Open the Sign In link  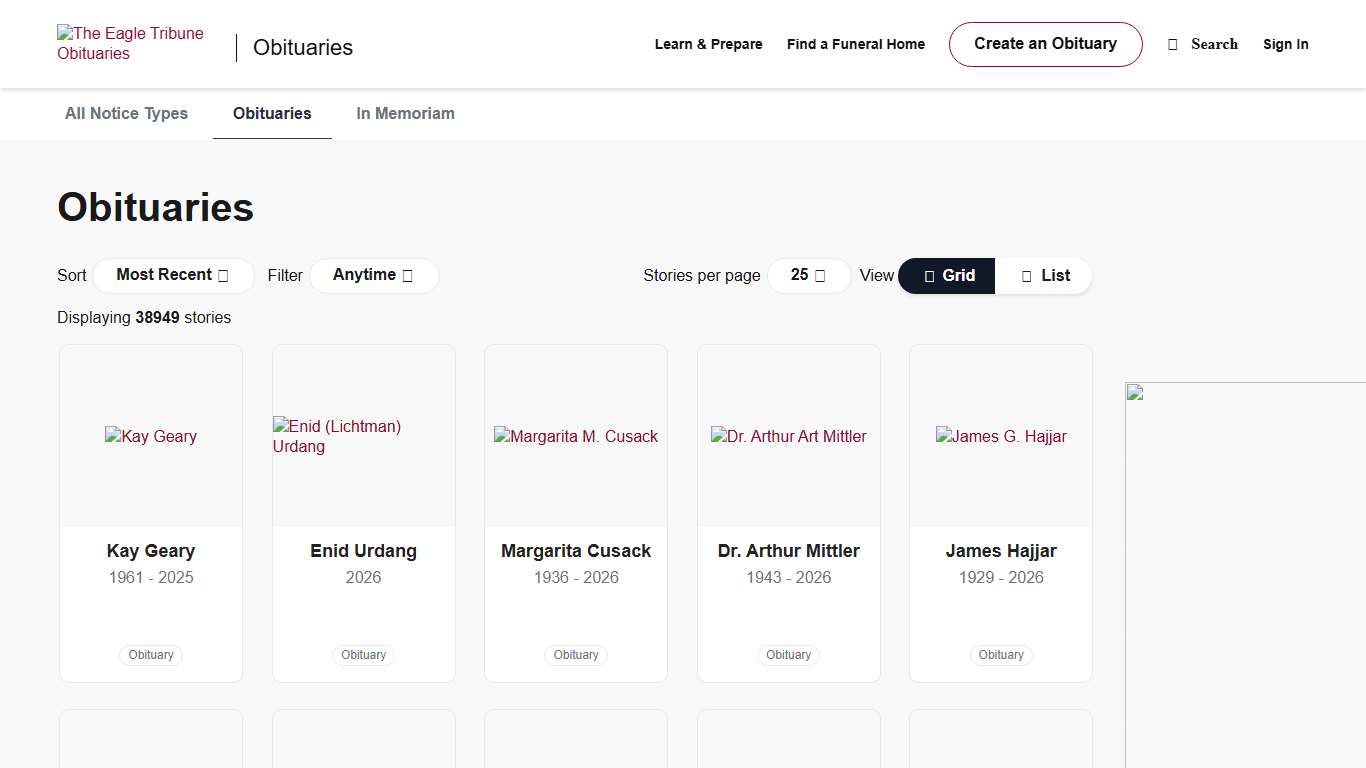pos(1285,44)
